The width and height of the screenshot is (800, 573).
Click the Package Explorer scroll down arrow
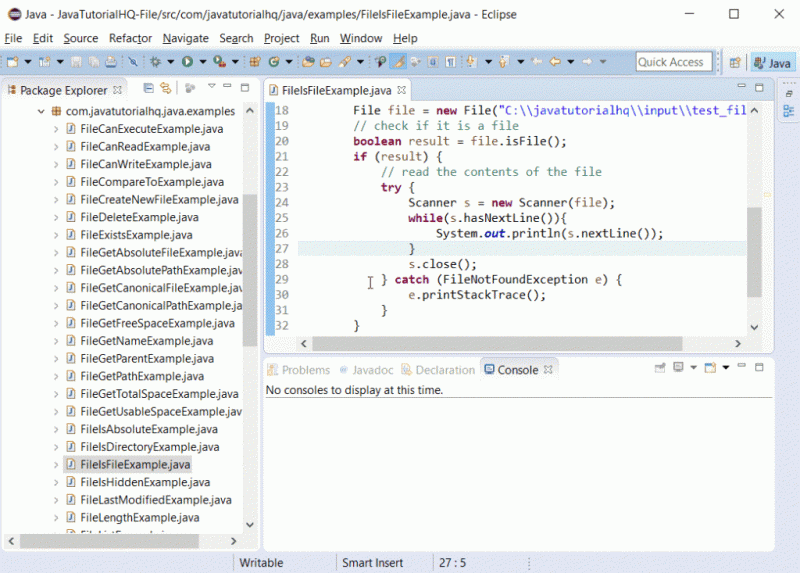coord(249,525)
